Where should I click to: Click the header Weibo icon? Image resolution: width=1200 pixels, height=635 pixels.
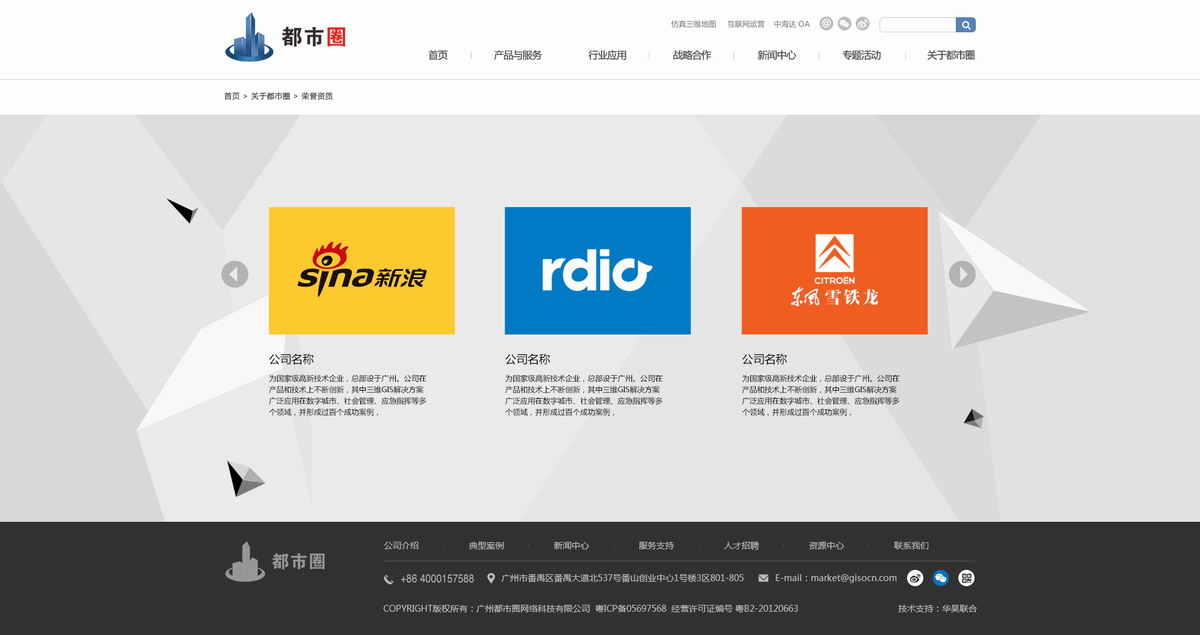tap(862, 24)
